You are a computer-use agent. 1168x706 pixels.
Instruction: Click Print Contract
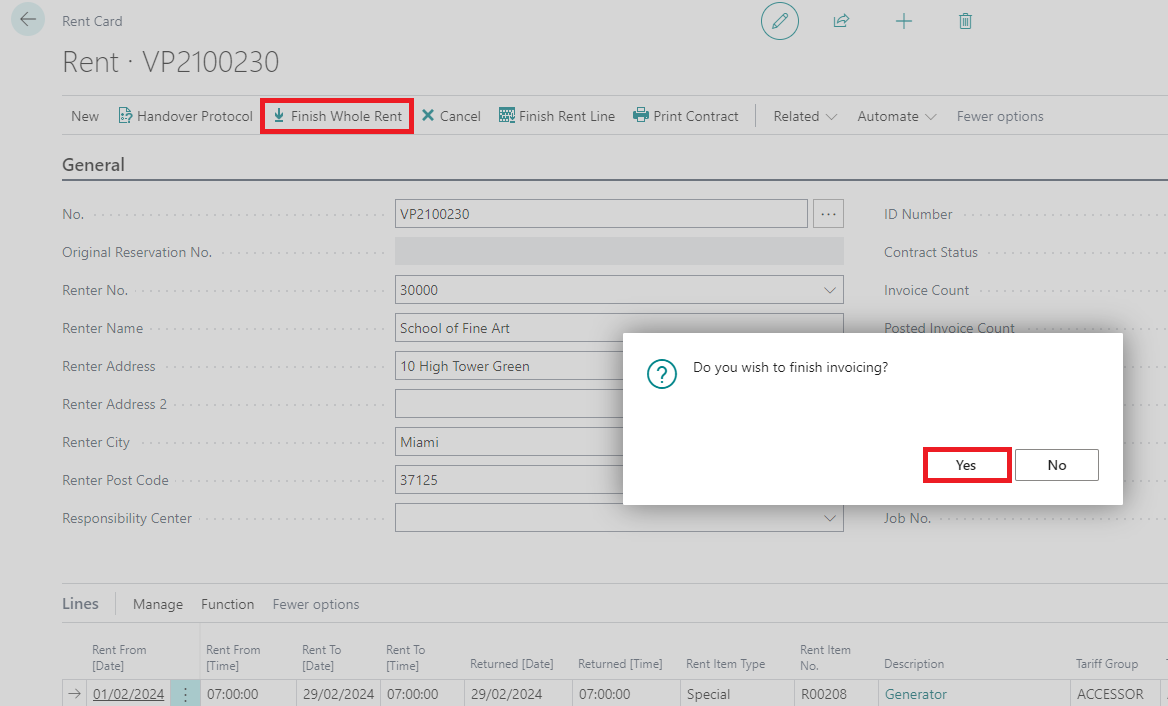point(686,116)
